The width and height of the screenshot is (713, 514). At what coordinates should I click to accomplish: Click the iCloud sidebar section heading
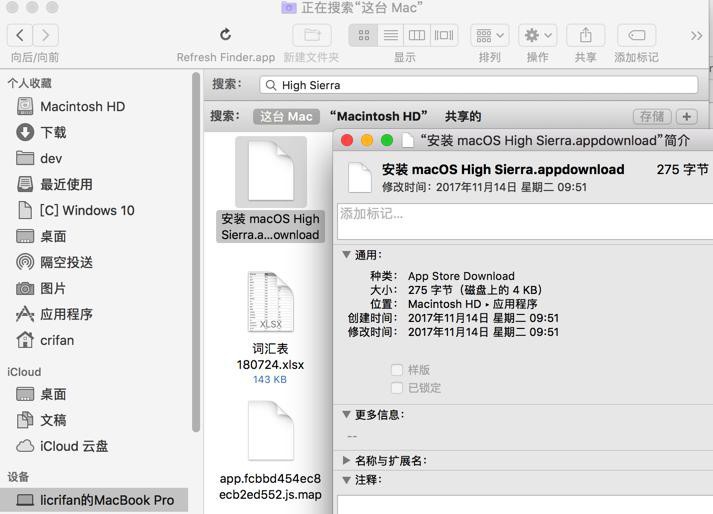24,372
